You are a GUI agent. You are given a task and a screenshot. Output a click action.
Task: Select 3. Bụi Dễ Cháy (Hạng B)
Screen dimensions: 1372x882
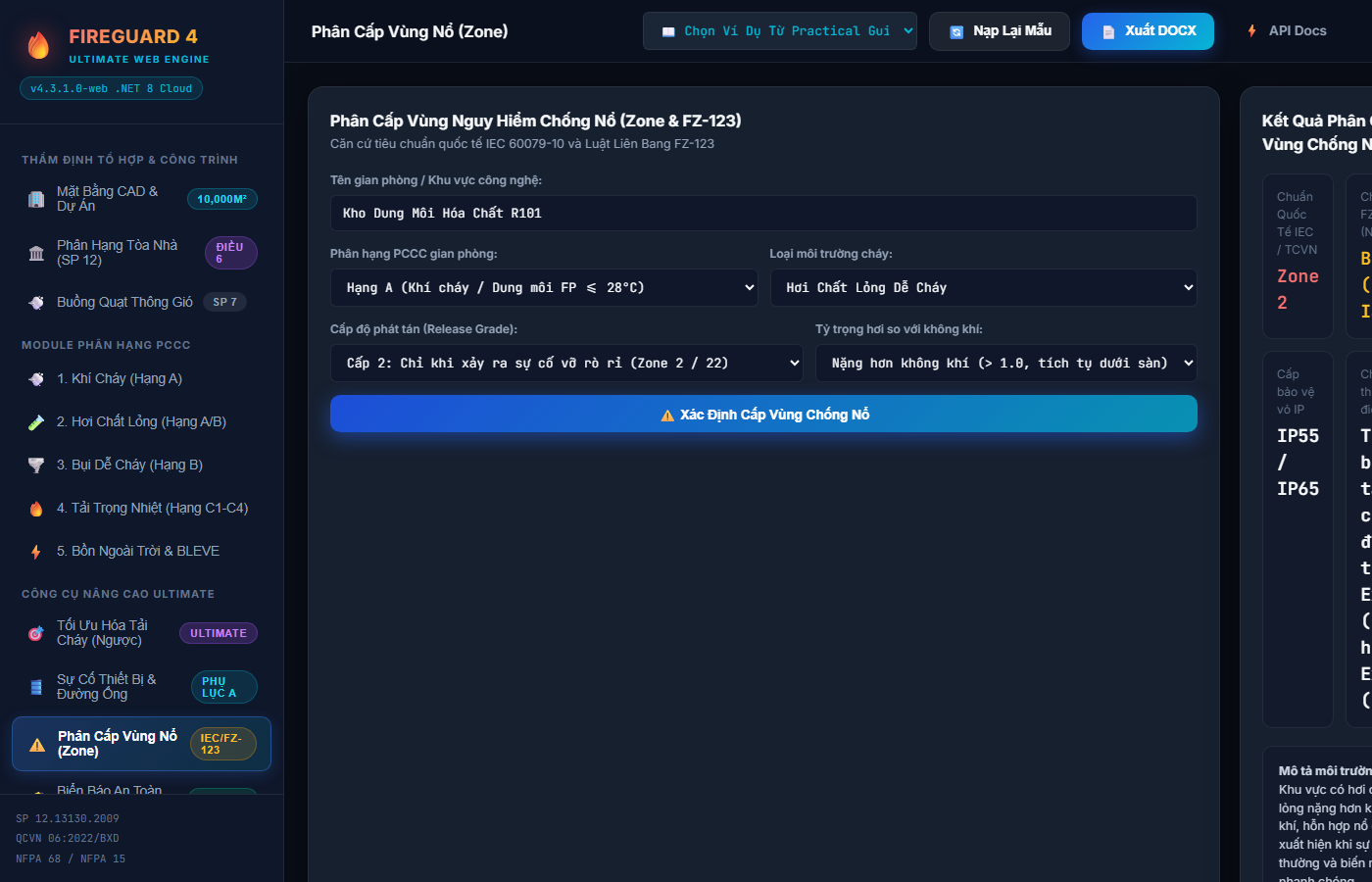click(141, 465)
